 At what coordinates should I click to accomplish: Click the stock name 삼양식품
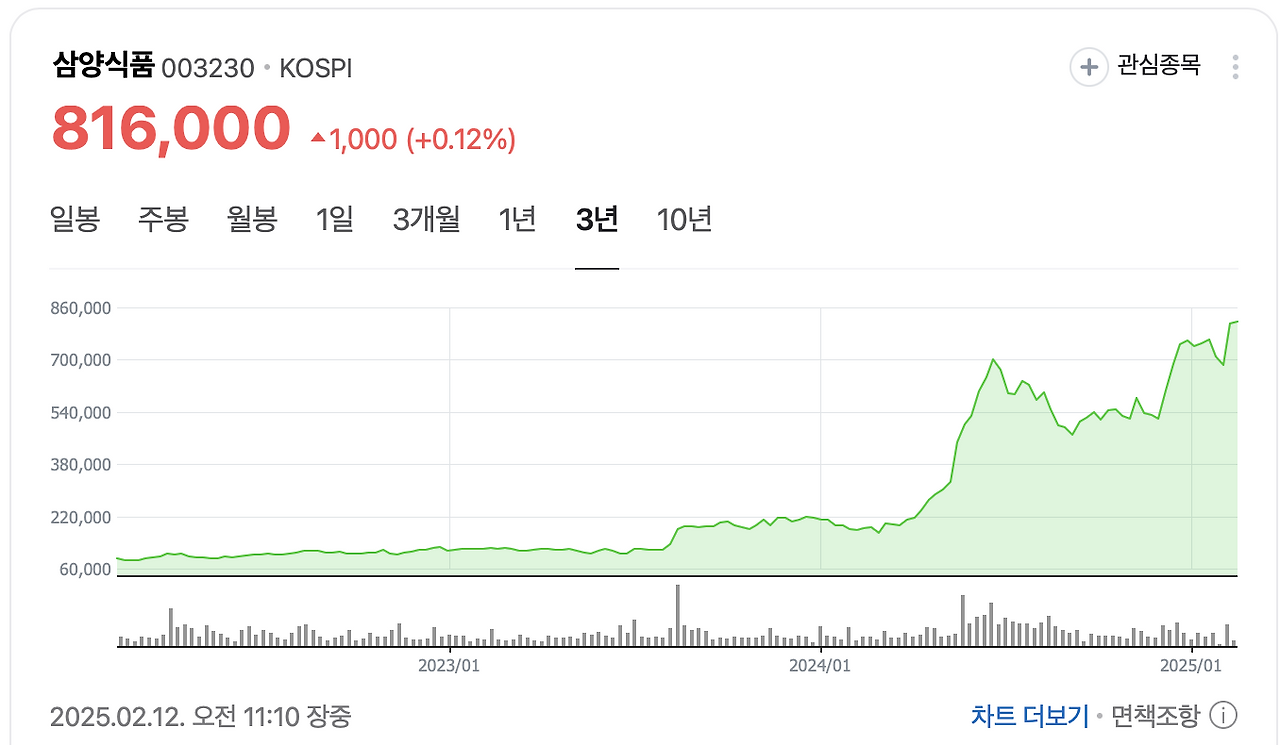pos(104,64)
